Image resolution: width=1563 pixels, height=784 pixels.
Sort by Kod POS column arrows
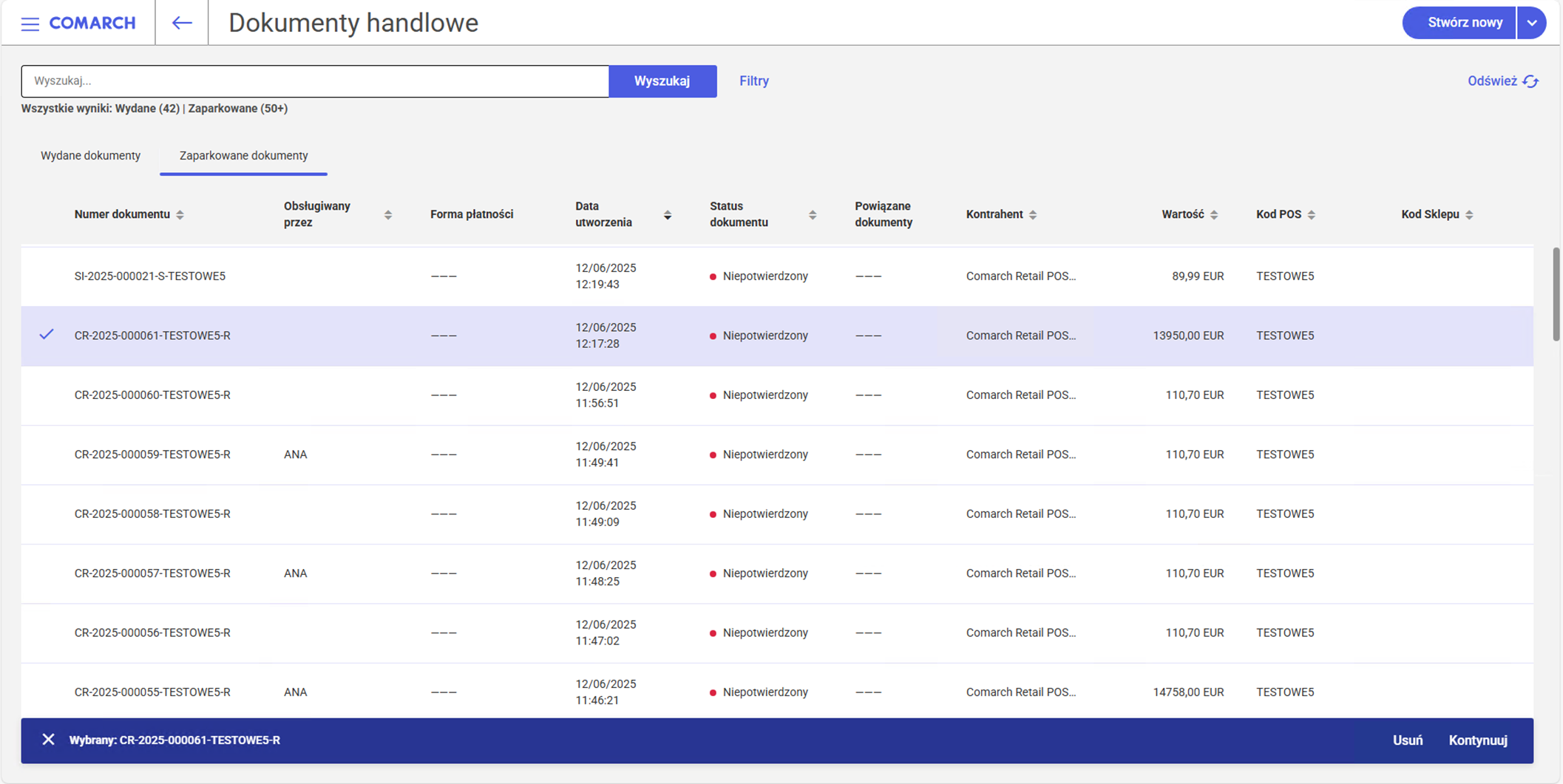(1311, 214)
